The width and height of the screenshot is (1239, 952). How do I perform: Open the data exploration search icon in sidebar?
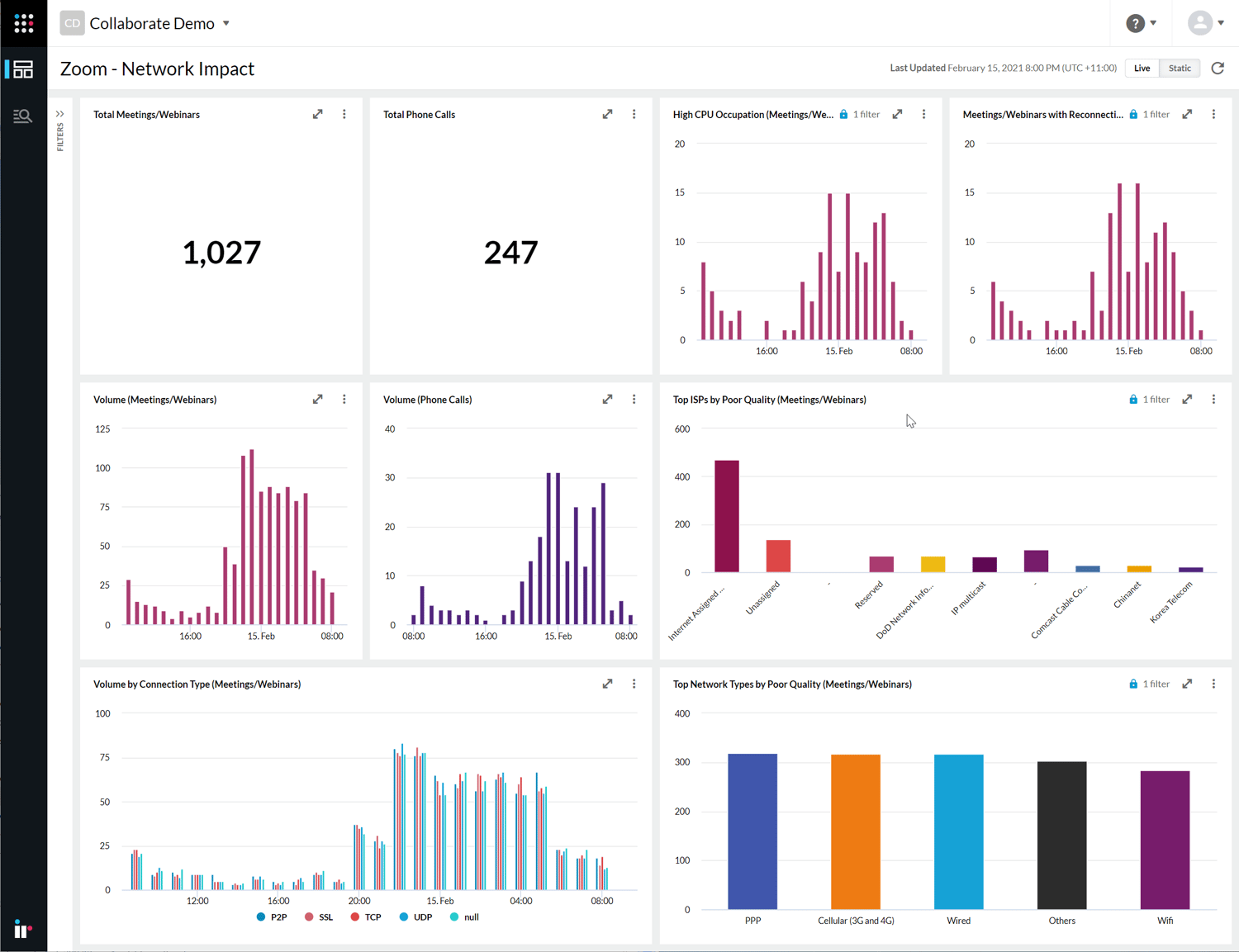(x=23, y=116)
